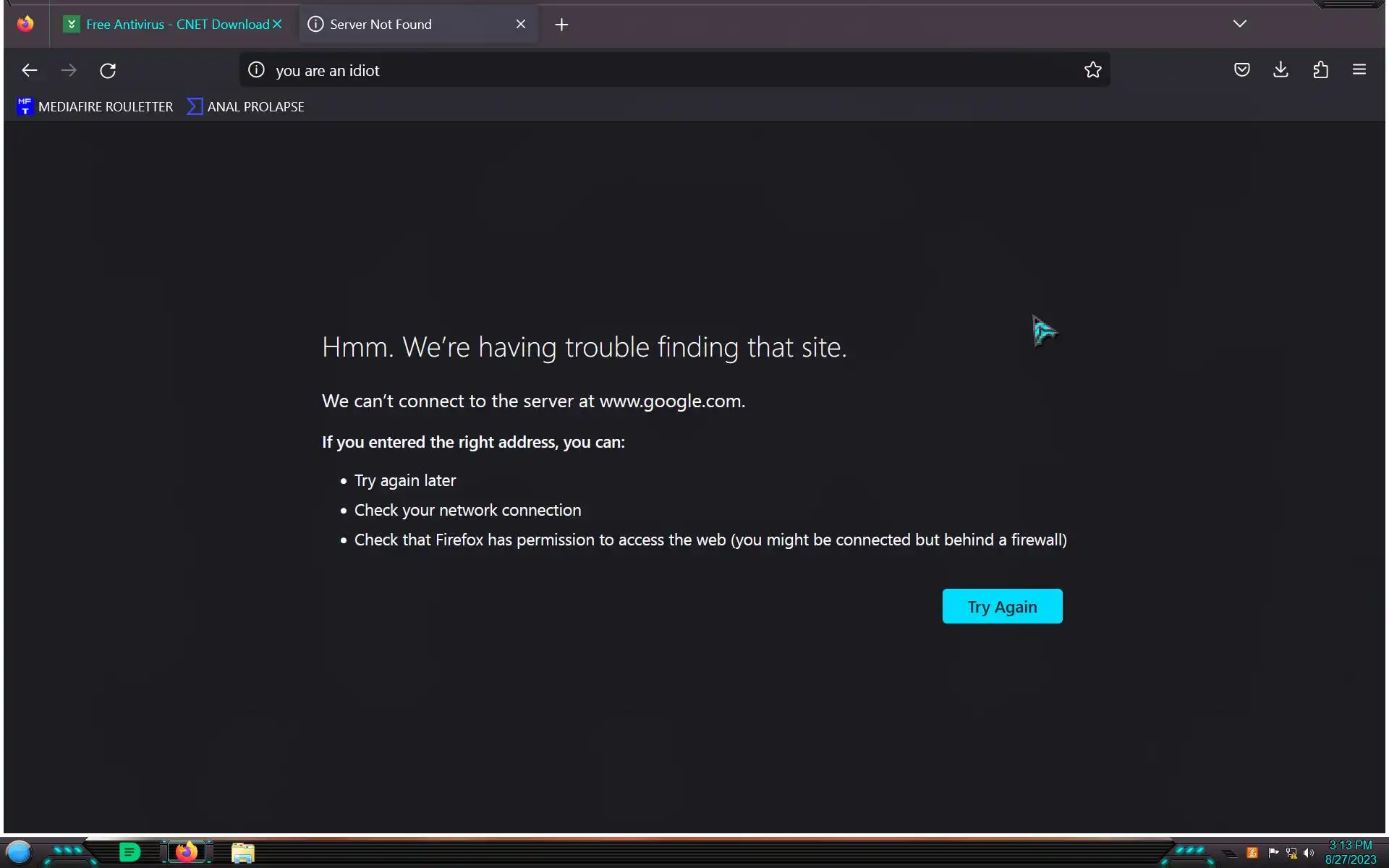
Task: Click the address bar text field
Action: pos(651,70)
